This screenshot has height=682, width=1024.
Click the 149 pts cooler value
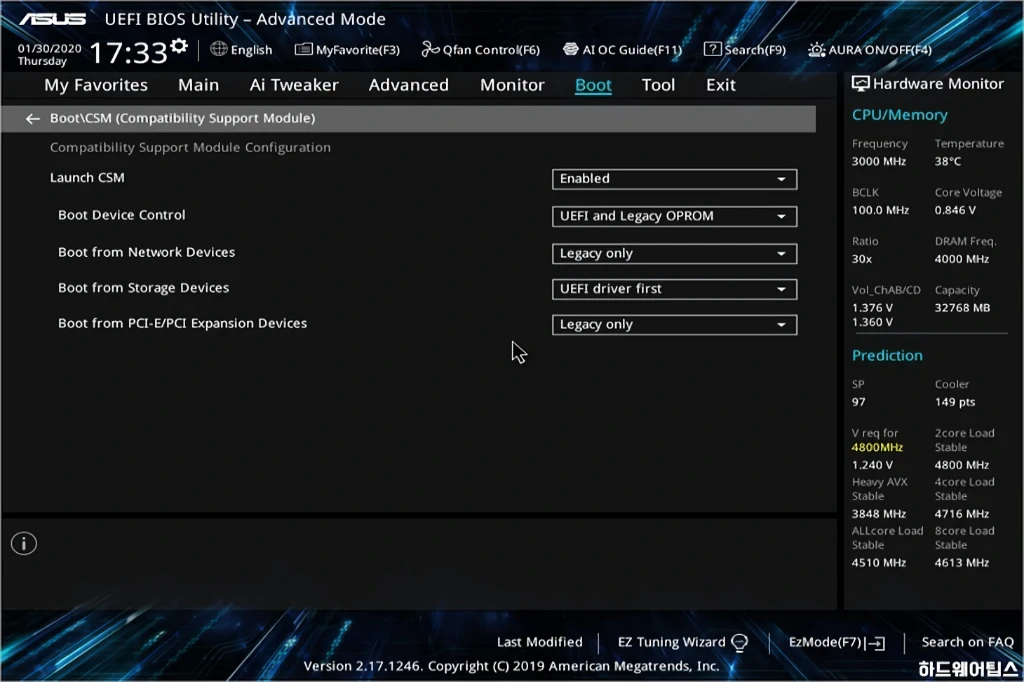(955, 402)
